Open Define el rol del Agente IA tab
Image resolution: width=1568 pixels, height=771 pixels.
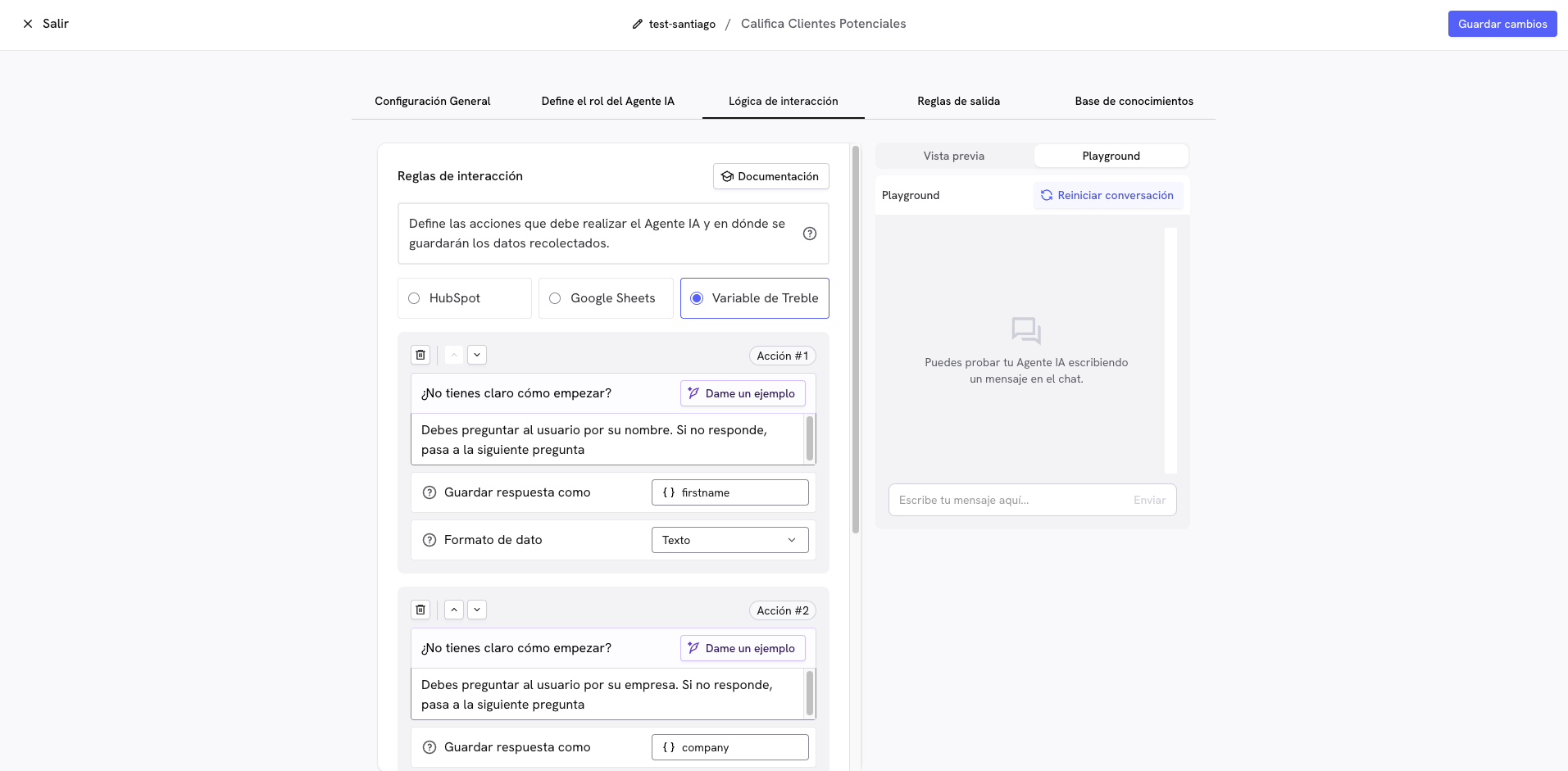click(608, 101)
